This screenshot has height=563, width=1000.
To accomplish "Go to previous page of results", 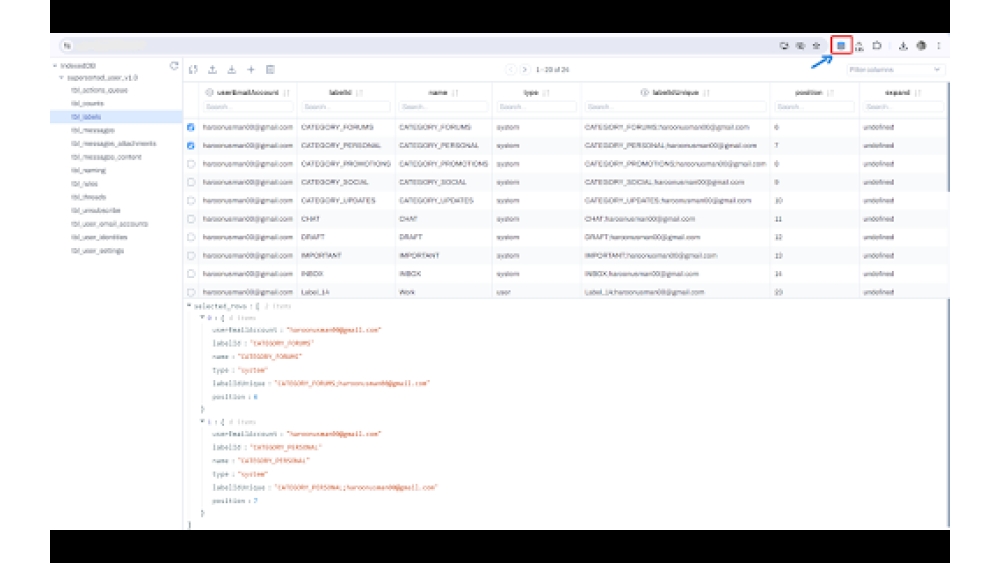I will tap(510, 69).
